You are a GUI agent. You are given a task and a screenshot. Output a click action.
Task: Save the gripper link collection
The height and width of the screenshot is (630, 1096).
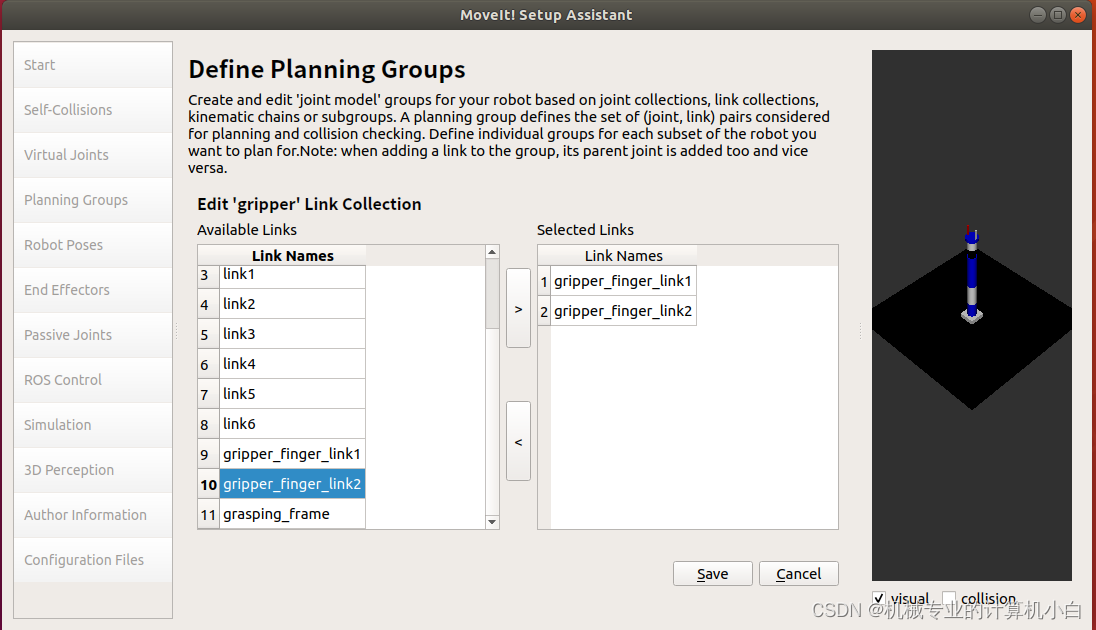coord(712,573)
